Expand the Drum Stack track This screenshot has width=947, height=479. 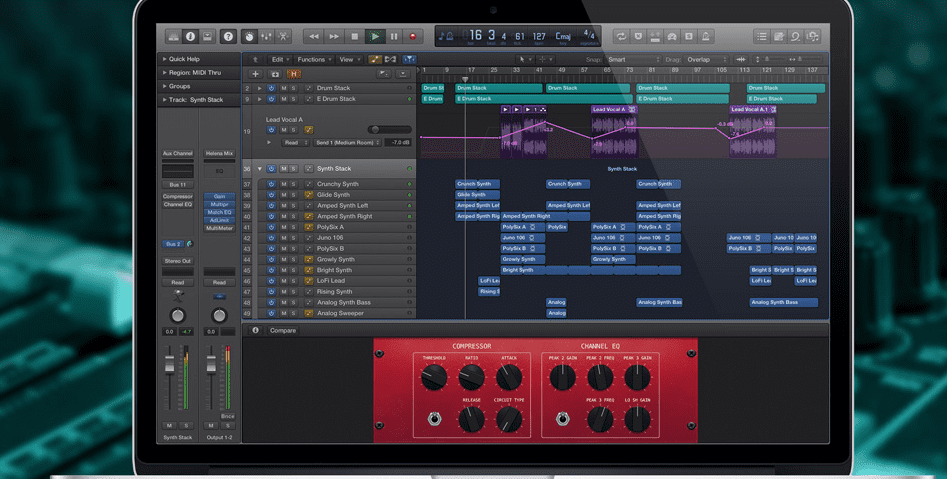(260, 88)
